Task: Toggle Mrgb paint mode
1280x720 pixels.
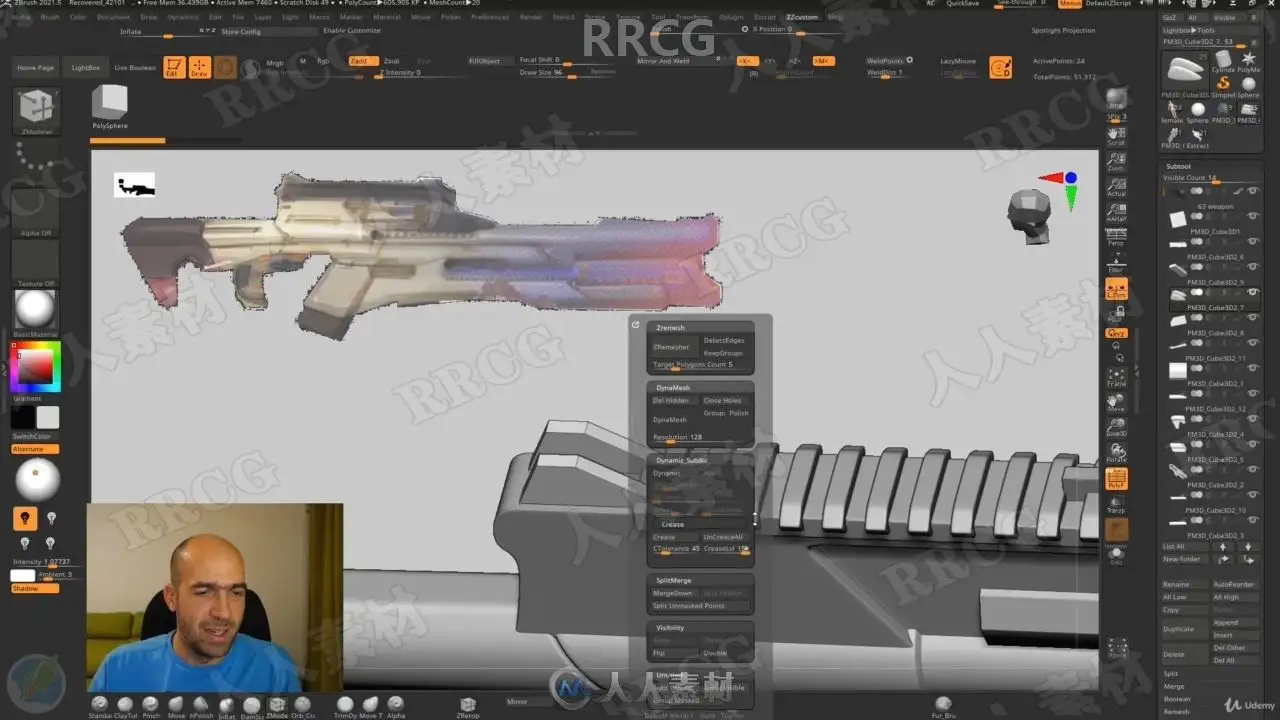Action: coord(275,62)
